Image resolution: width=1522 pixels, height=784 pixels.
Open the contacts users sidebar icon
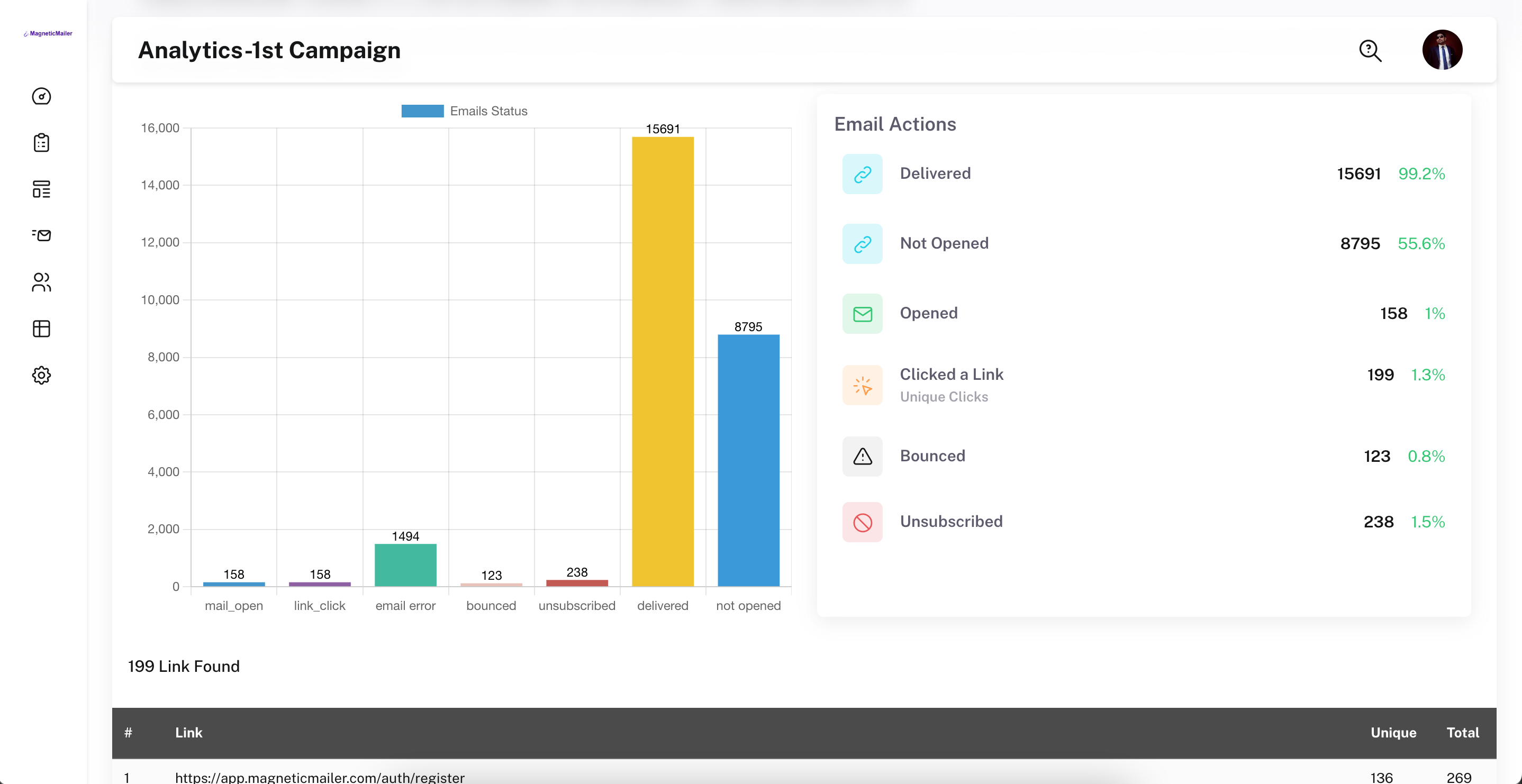(41, 282)
